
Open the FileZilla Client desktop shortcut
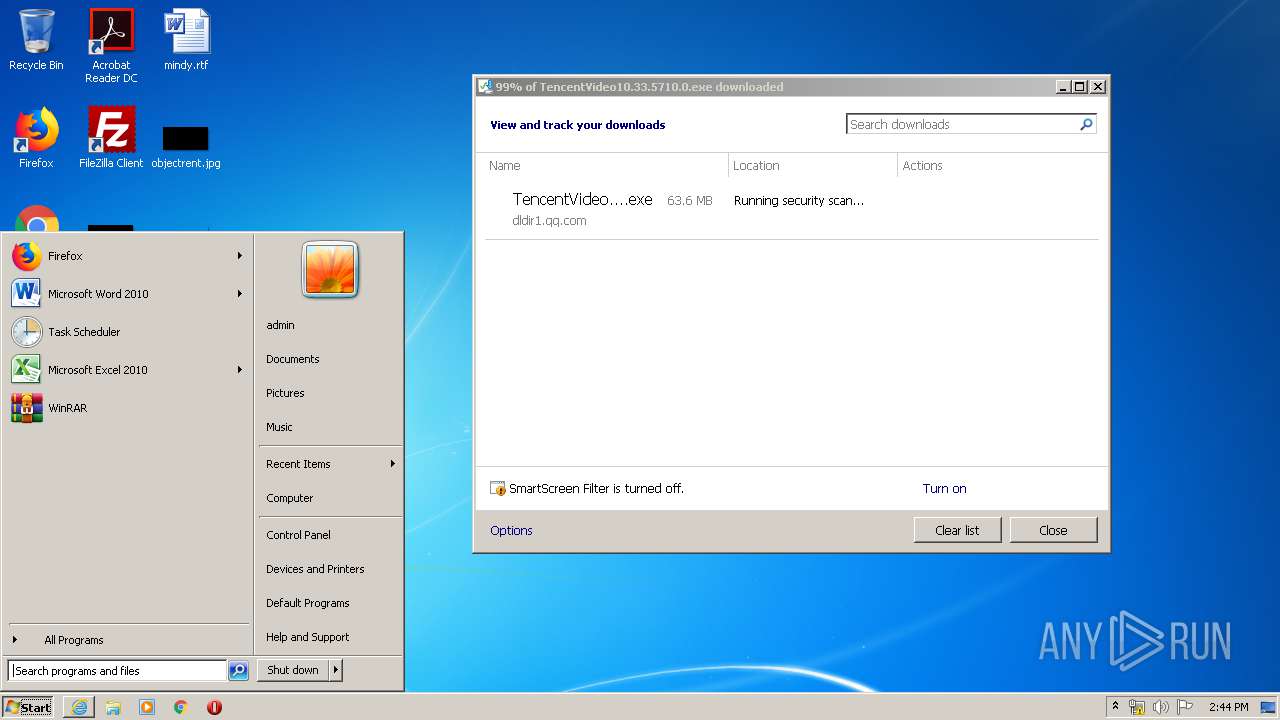click(x=111, y=138)
